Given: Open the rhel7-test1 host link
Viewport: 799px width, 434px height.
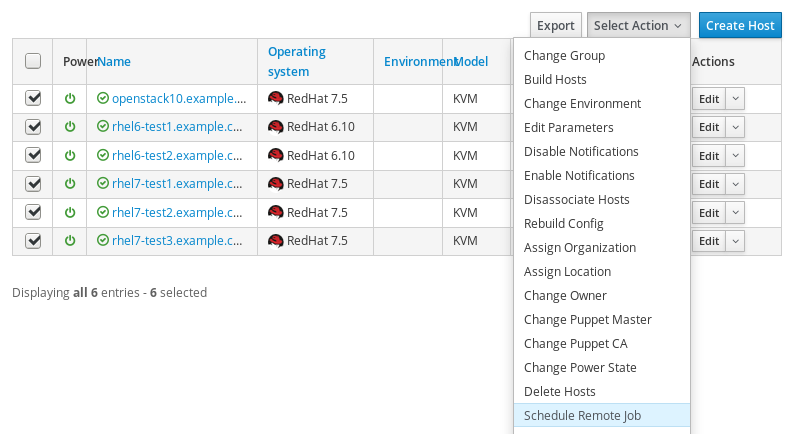Looking at the screenshot, I should tap(177, 184).
